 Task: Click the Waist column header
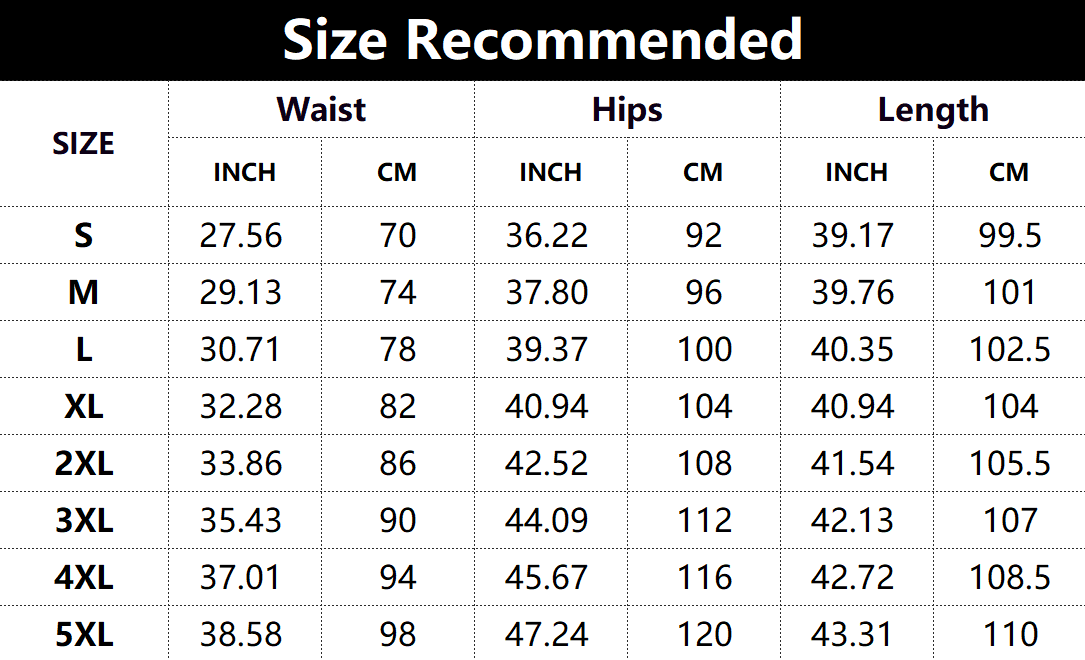pyautogui.click(x=321, y=109)
